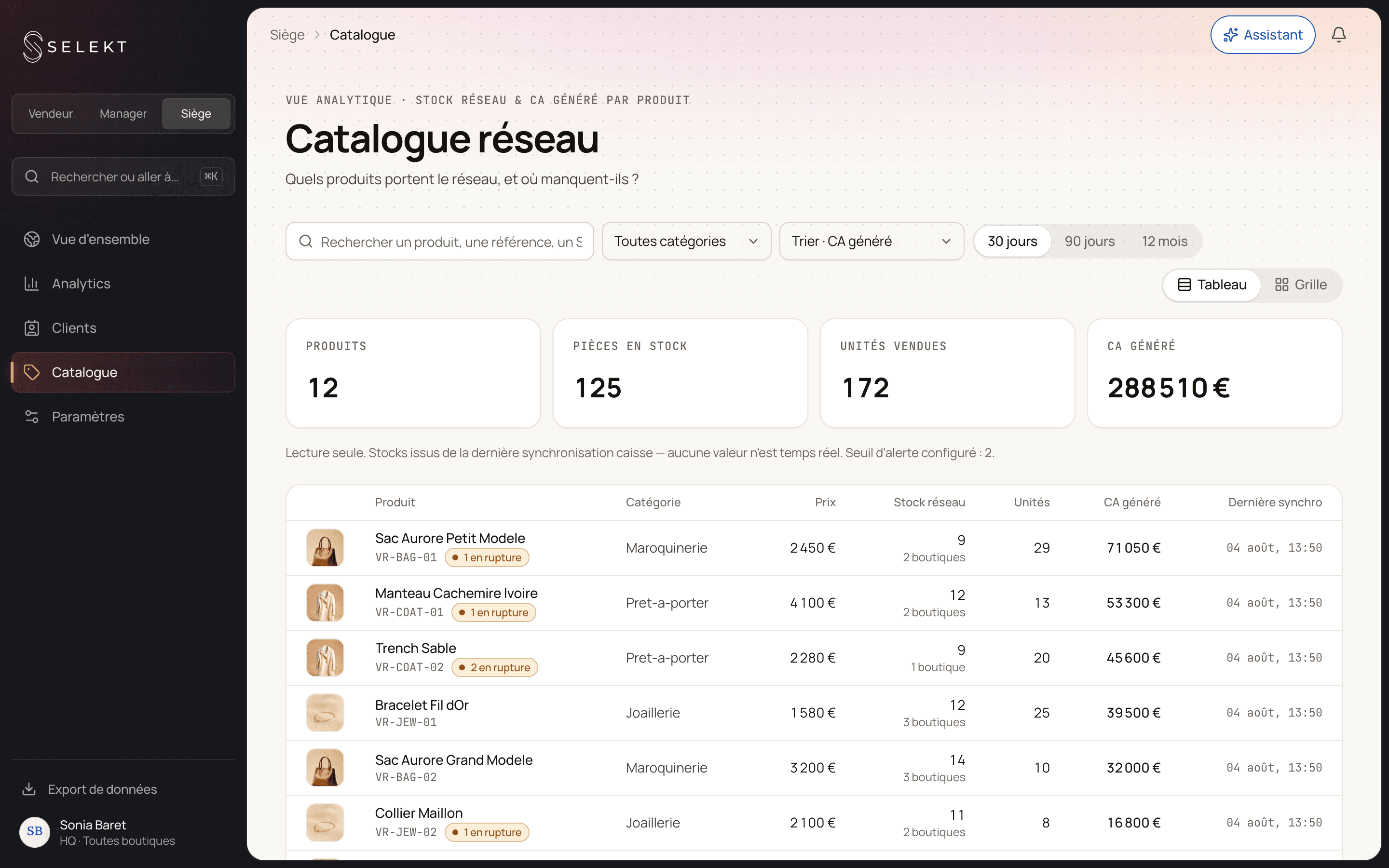Open the Toutes catégories dropdown

686,241
